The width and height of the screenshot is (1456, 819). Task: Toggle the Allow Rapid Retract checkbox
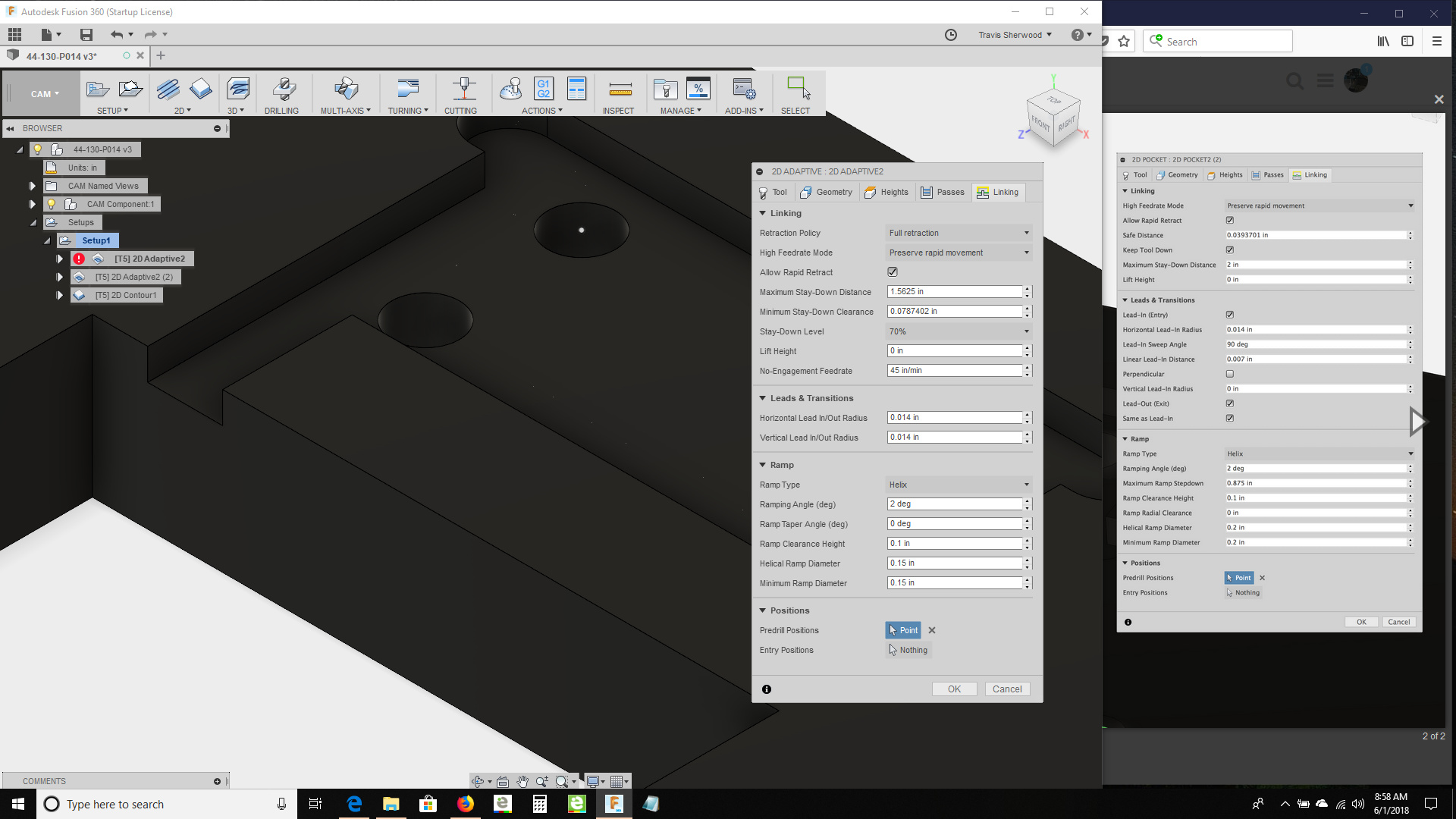pos(892,271)
